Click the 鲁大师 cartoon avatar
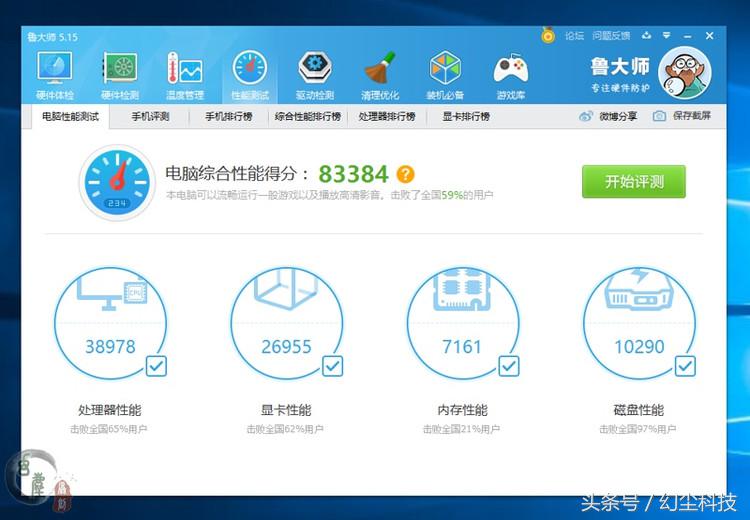750x520 pixels. tap(684, 73)
